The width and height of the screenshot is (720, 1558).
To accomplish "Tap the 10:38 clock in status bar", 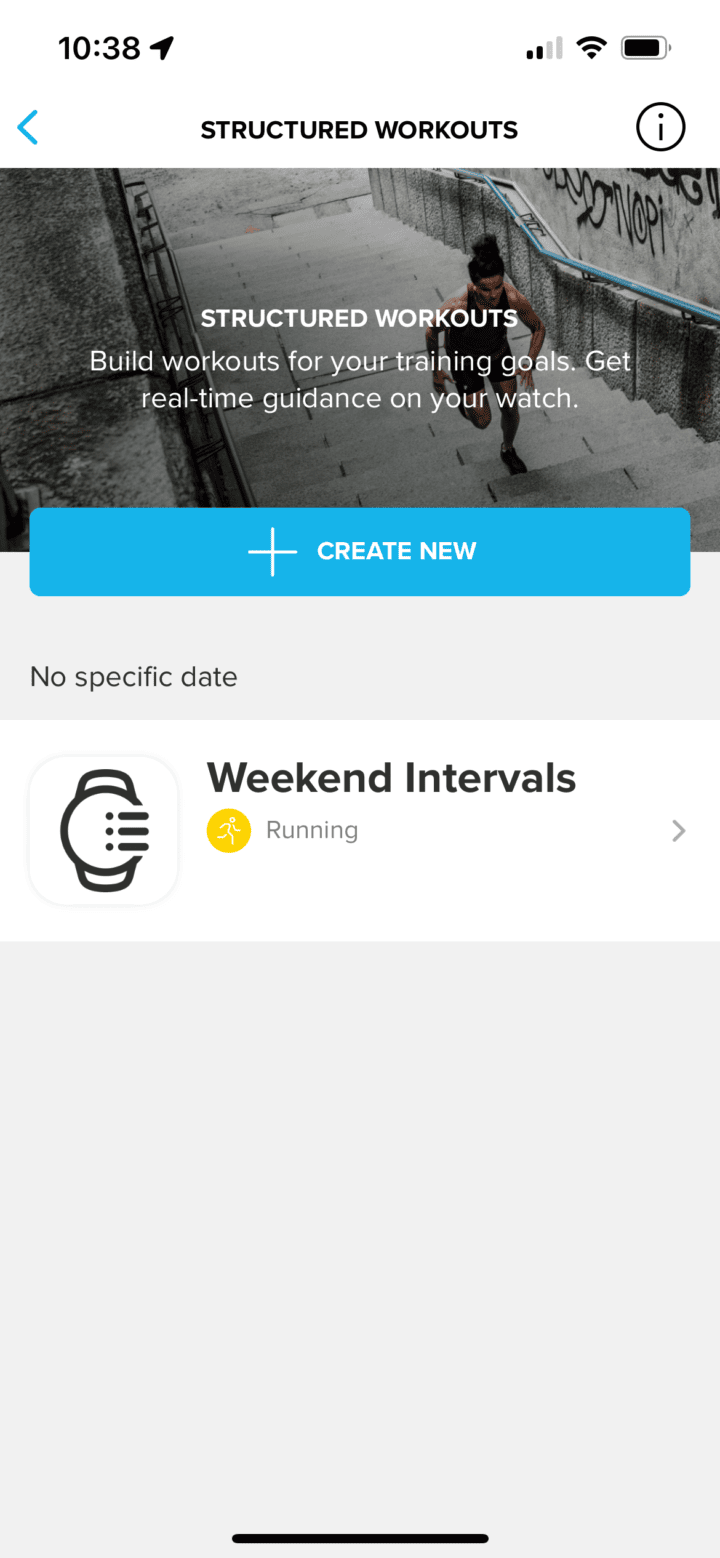I will coord(100,48).
